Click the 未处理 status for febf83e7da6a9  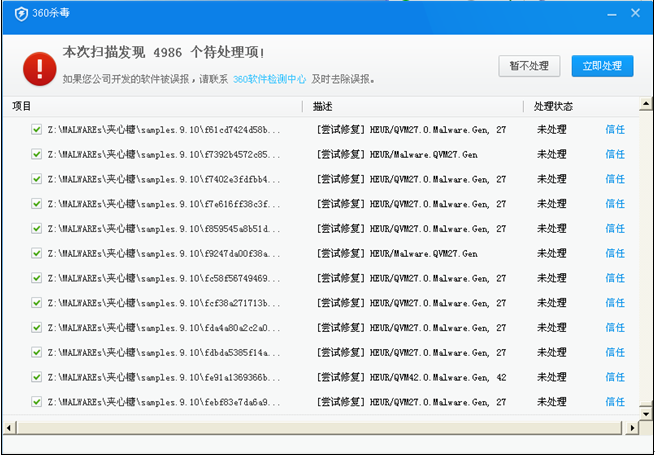[551, 402]
